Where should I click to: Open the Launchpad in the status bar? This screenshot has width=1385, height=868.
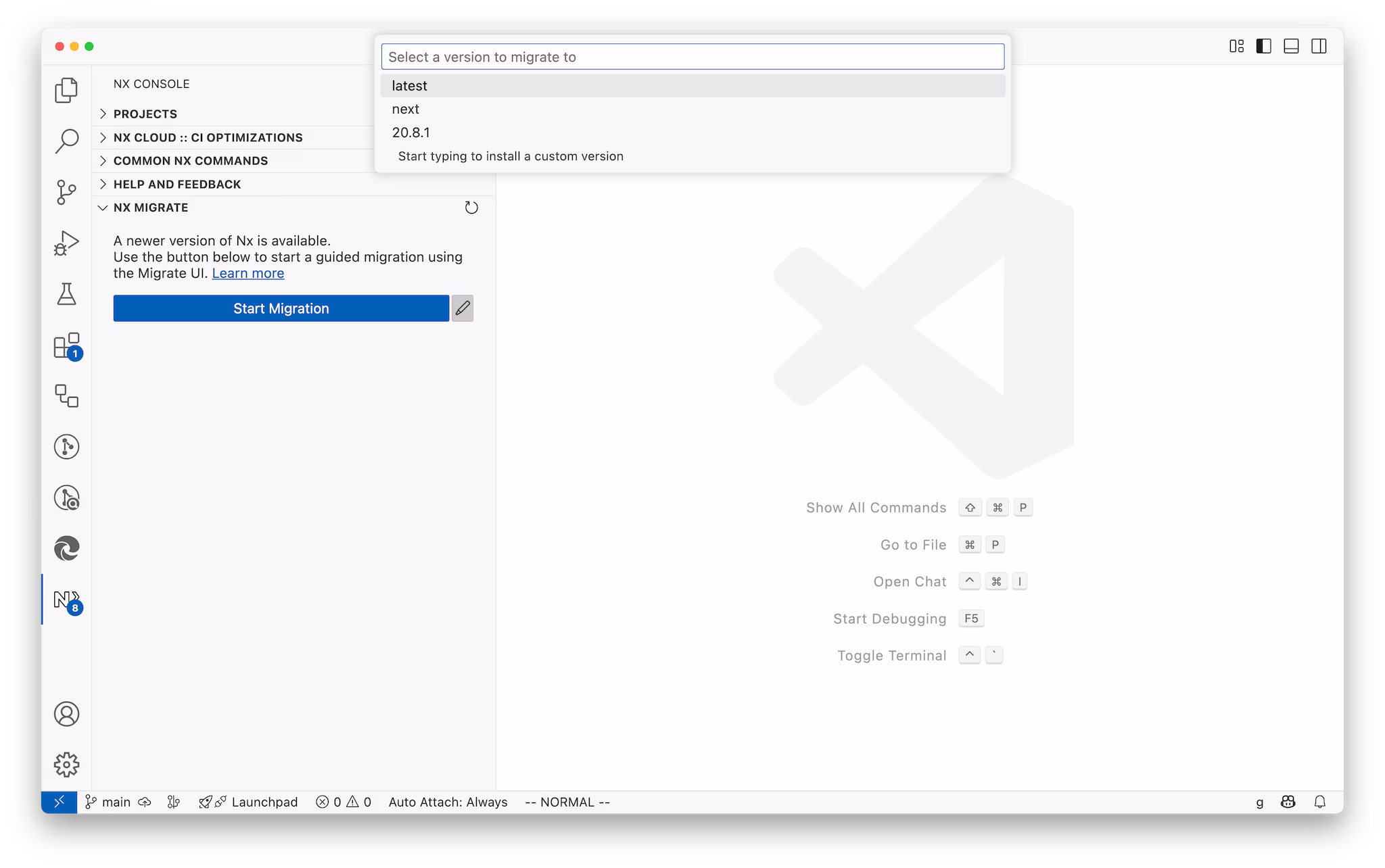tap(264, 802)
